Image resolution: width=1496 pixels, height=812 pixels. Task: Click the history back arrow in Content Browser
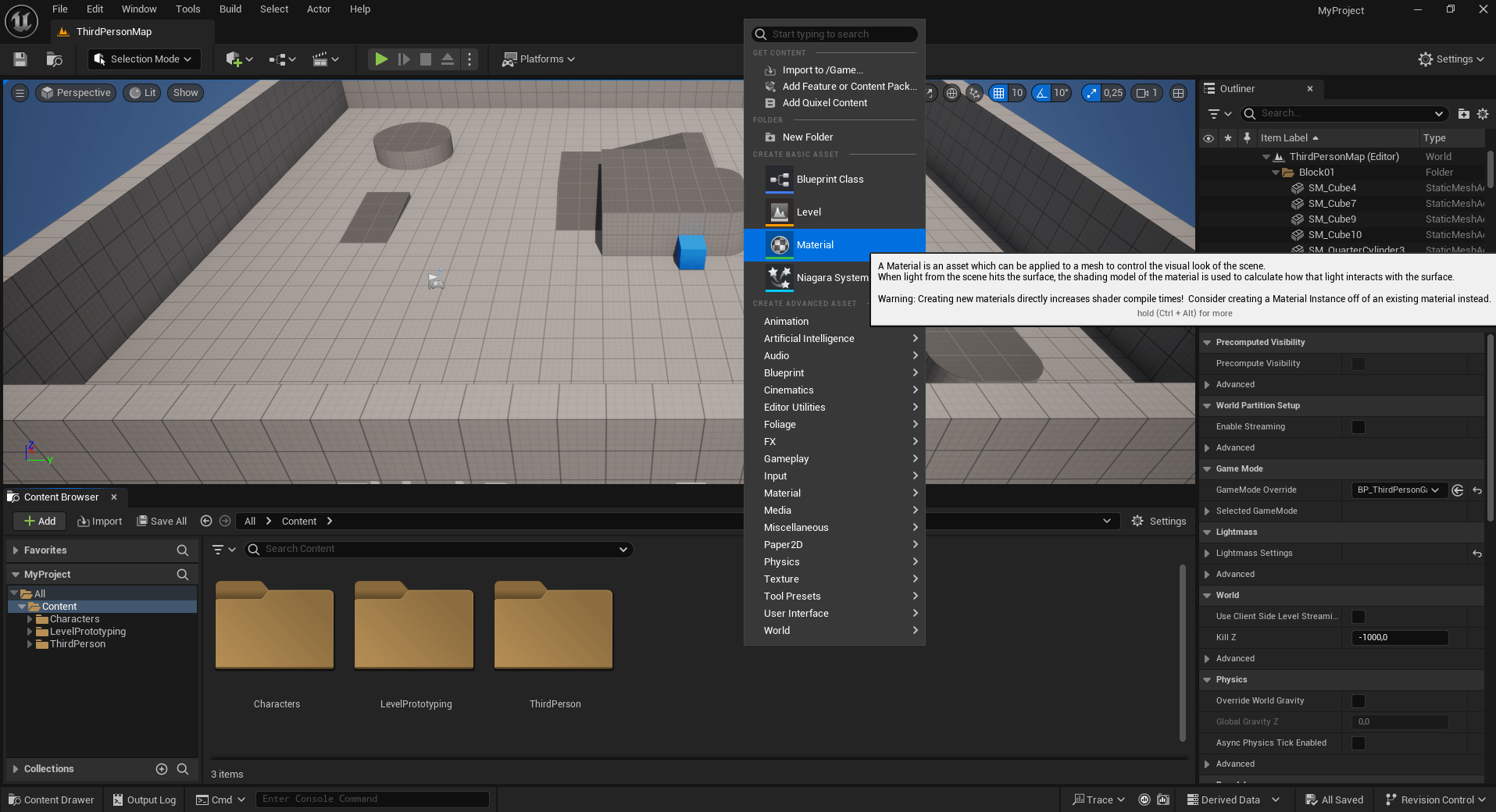(206, 522)
